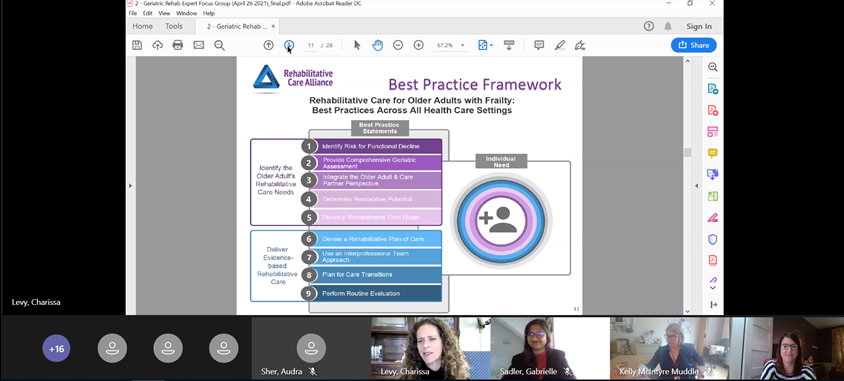This screenshot has height=381, width=844.
Task: Click the vertical scrollbar down arrow
Action: tap(687, 311)
